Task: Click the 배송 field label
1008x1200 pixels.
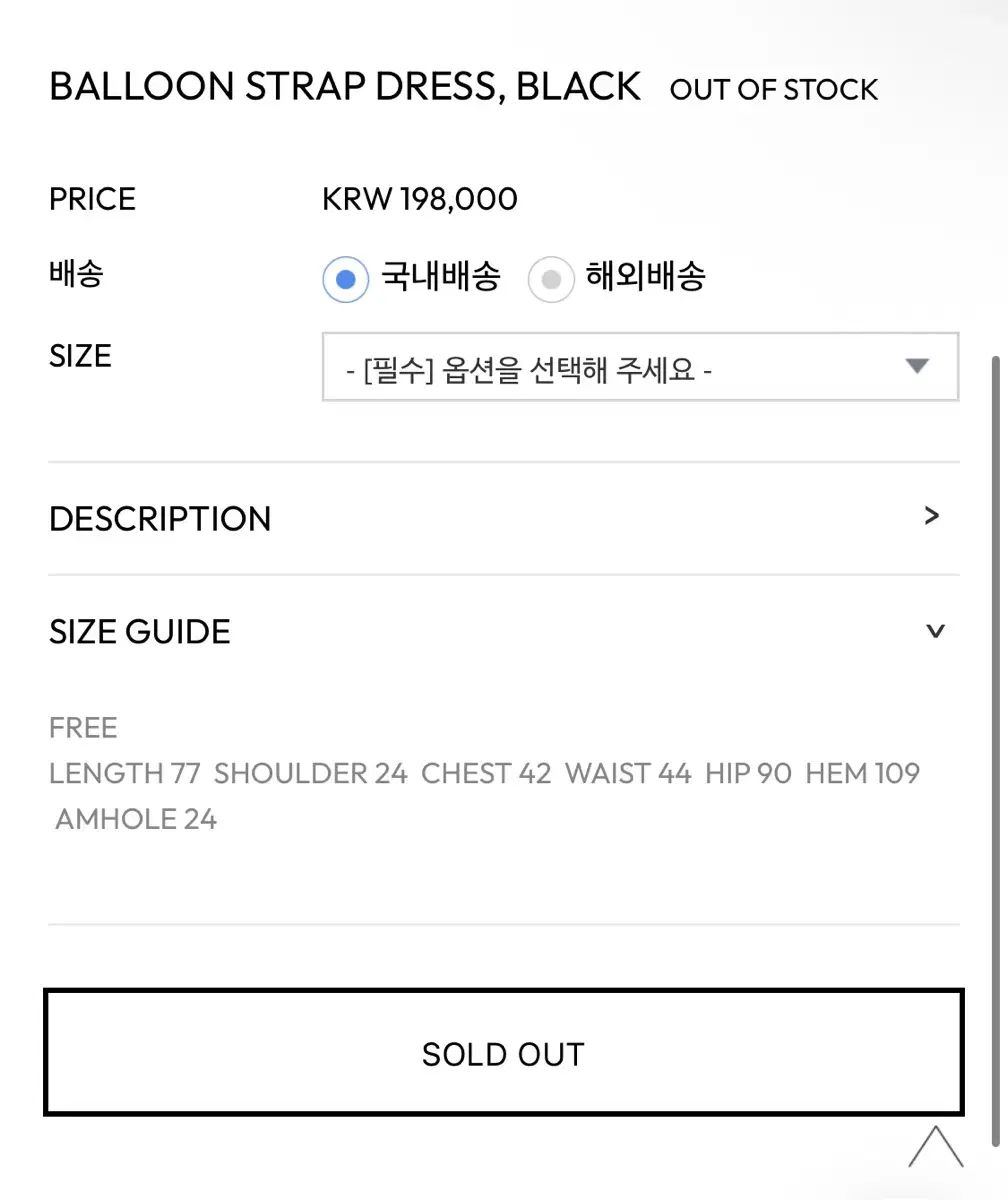Action: pyautogui.click(x=76, y=273)
